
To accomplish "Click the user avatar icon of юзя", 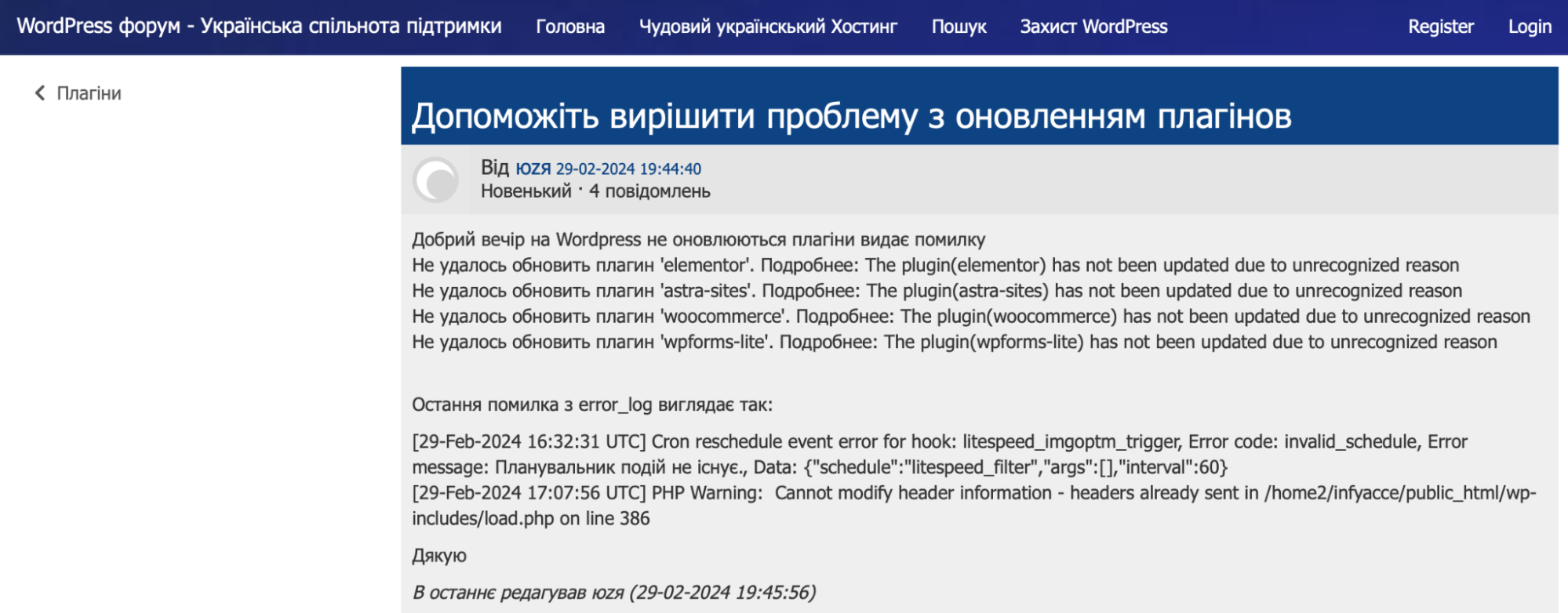I will [435, 180].
